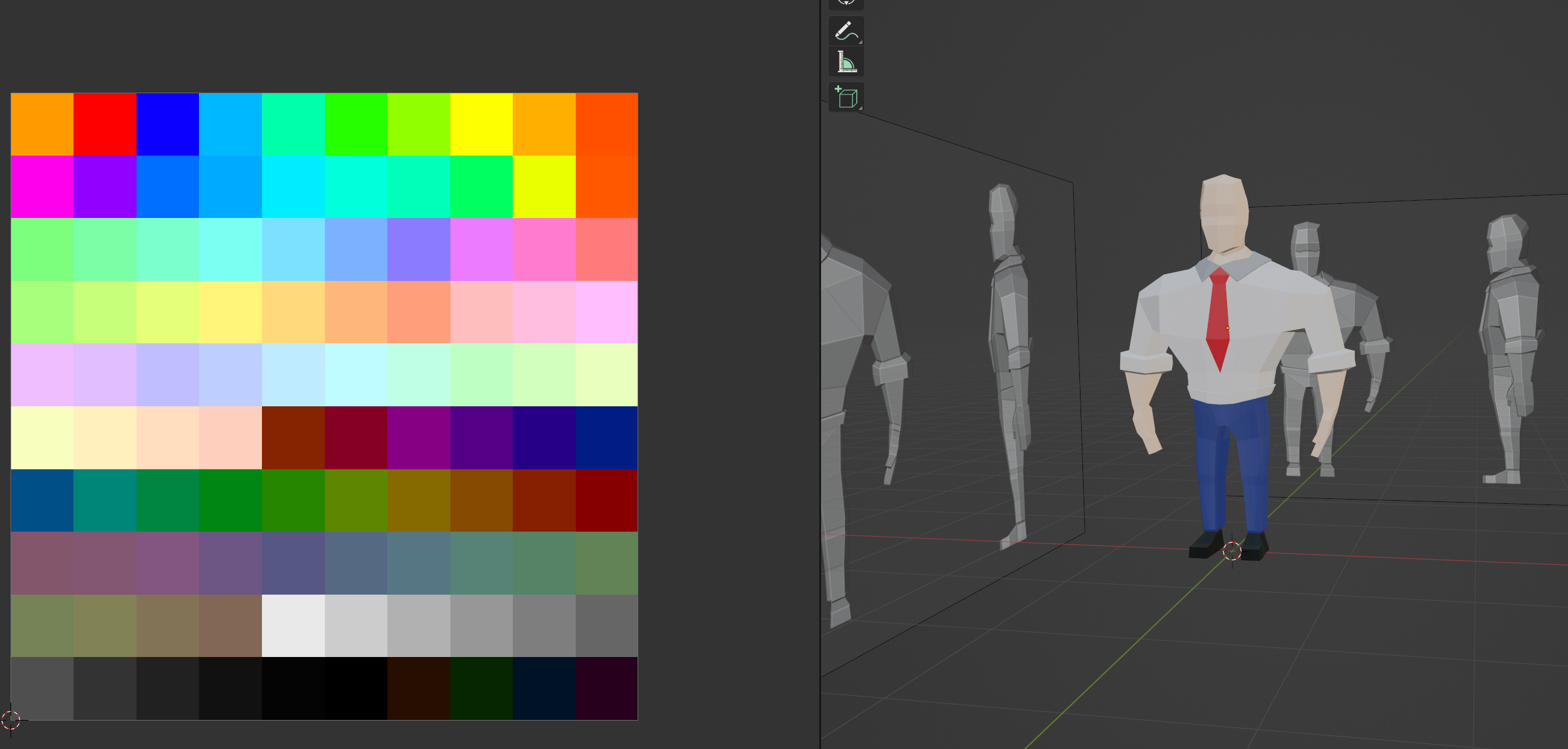Click the pure black palette swatch
Screen dimensions: 1568x749
(x=356, y=688)
